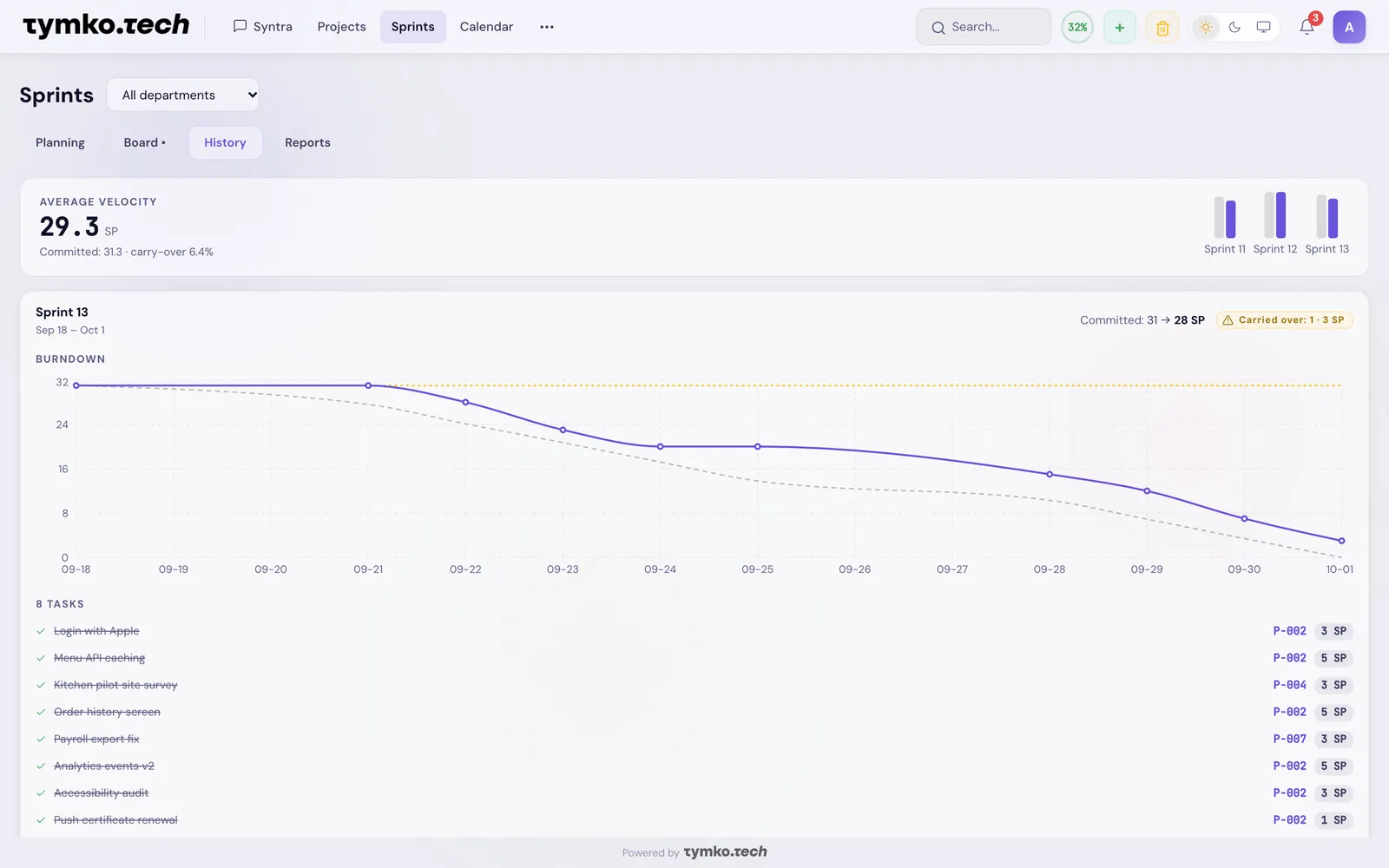Open P-004 link on Kitchen pilot row
Viewport: 1389px width, 868px height.
pos(1289,685)
